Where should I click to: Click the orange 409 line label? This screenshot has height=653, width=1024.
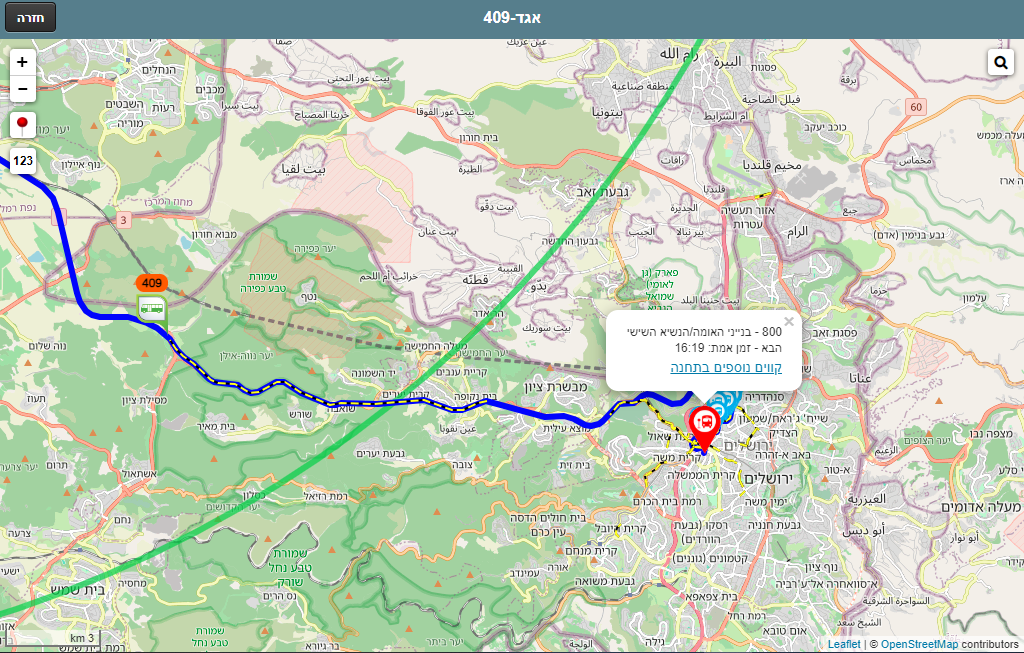(152, 283)
